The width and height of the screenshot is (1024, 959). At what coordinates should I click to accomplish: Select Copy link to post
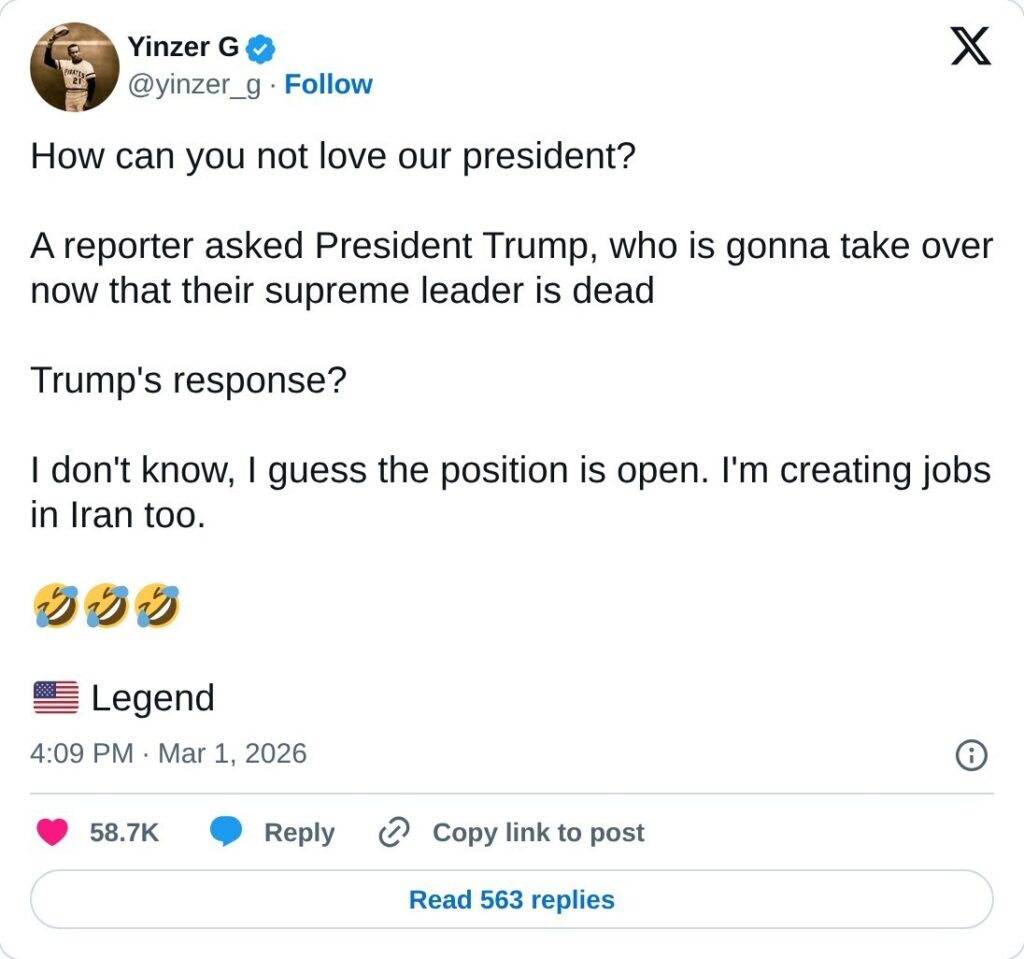(538, 832)
